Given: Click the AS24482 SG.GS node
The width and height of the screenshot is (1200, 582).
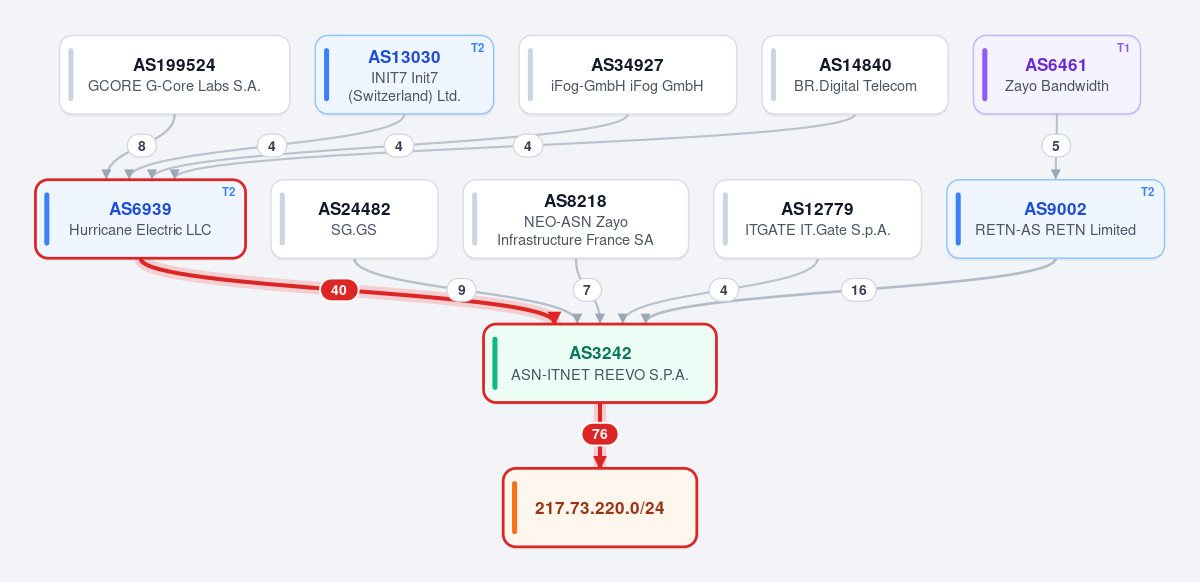Looking at the screenshot, I should tap(354, 219).
